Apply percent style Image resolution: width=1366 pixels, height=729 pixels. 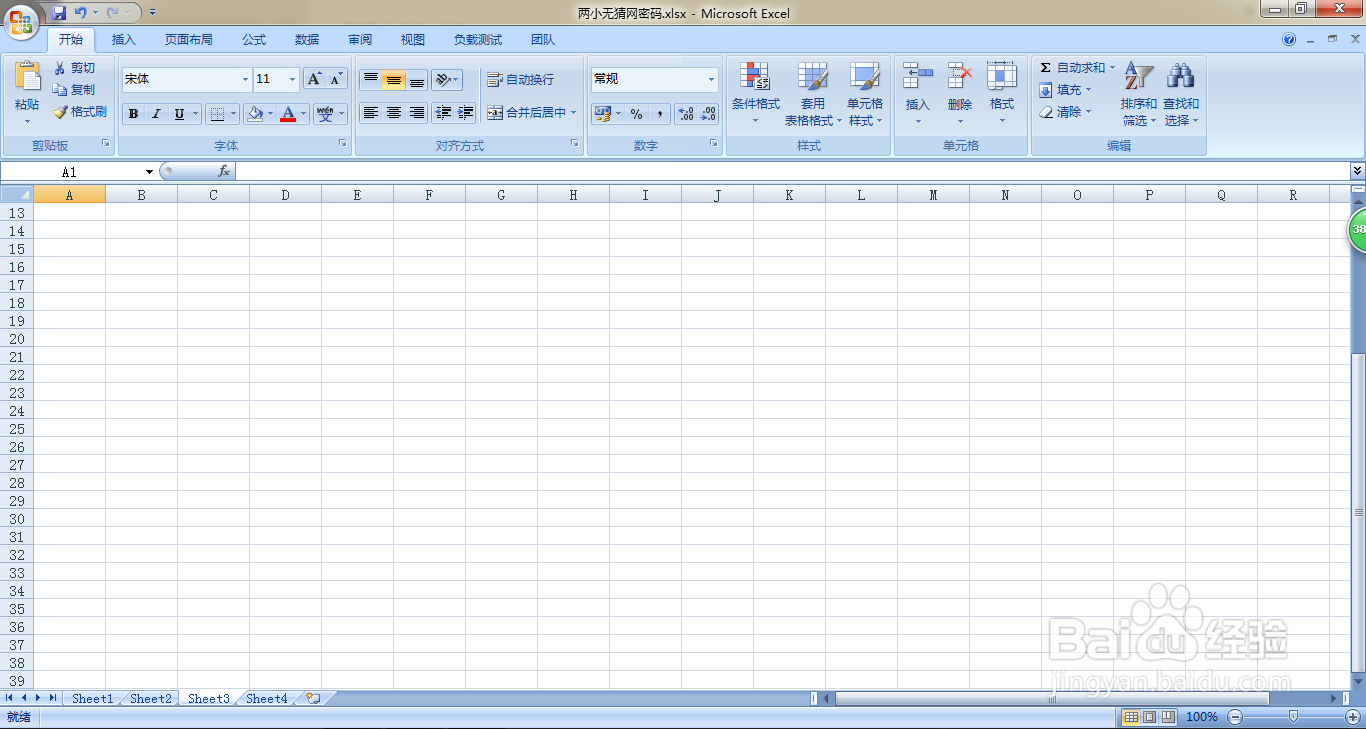coord(636,114)
